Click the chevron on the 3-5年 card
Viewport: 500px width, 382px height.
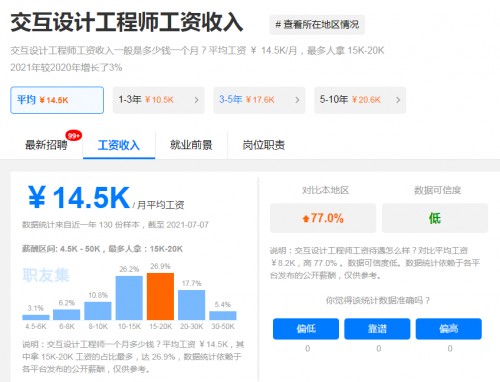click(297, 100)
